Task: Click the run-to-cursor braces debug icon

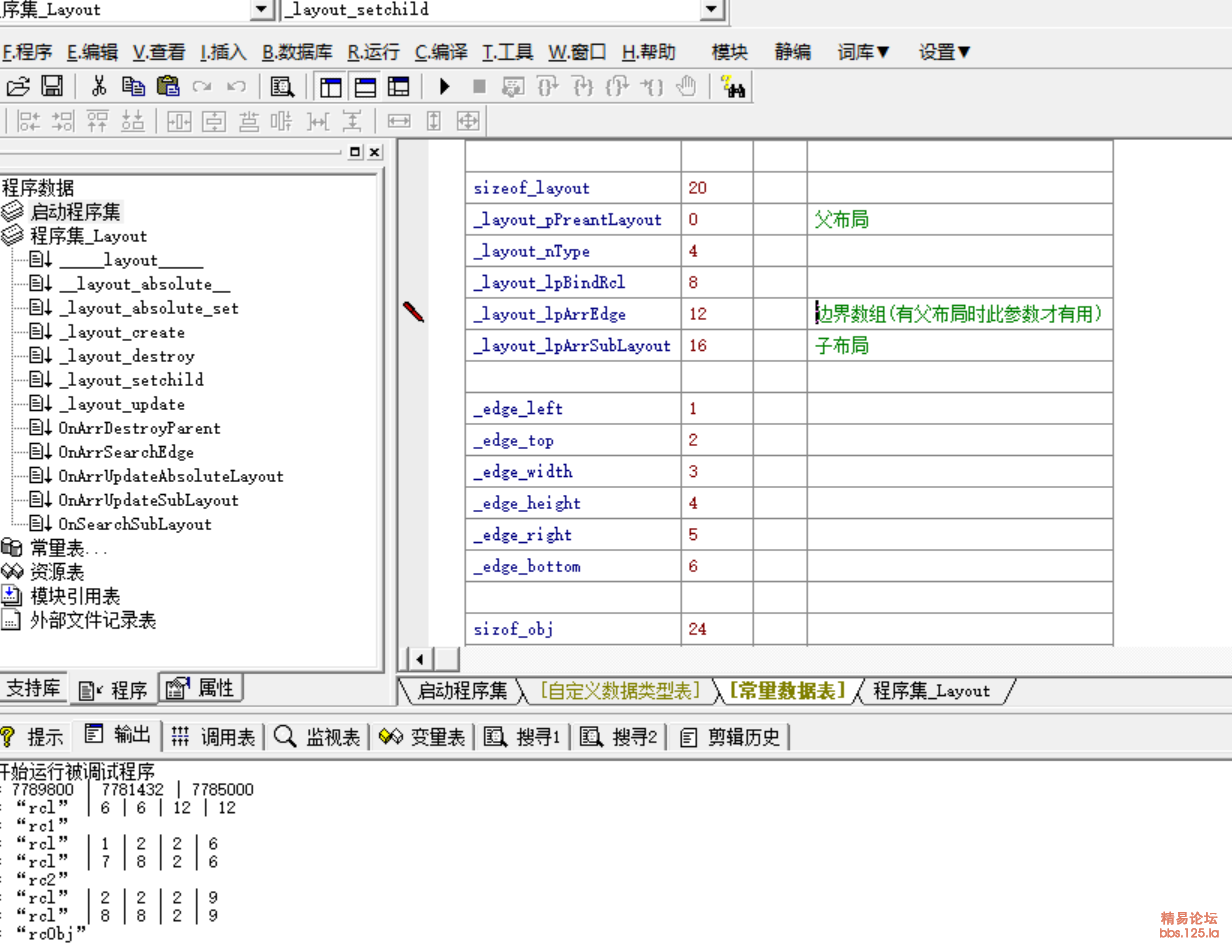Action: [x=652, y=87]
